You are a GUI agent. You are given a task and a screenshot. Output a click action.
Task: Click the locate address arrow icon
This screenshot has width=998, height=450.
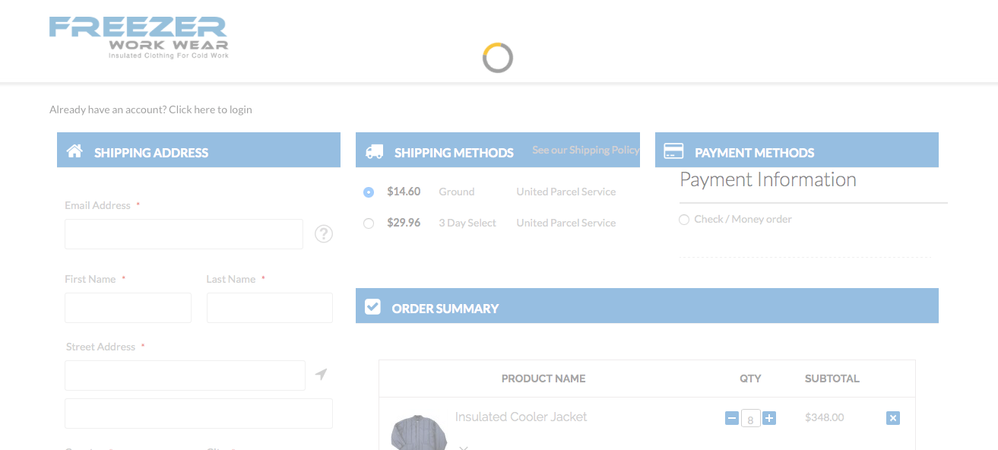pos(321,374)
